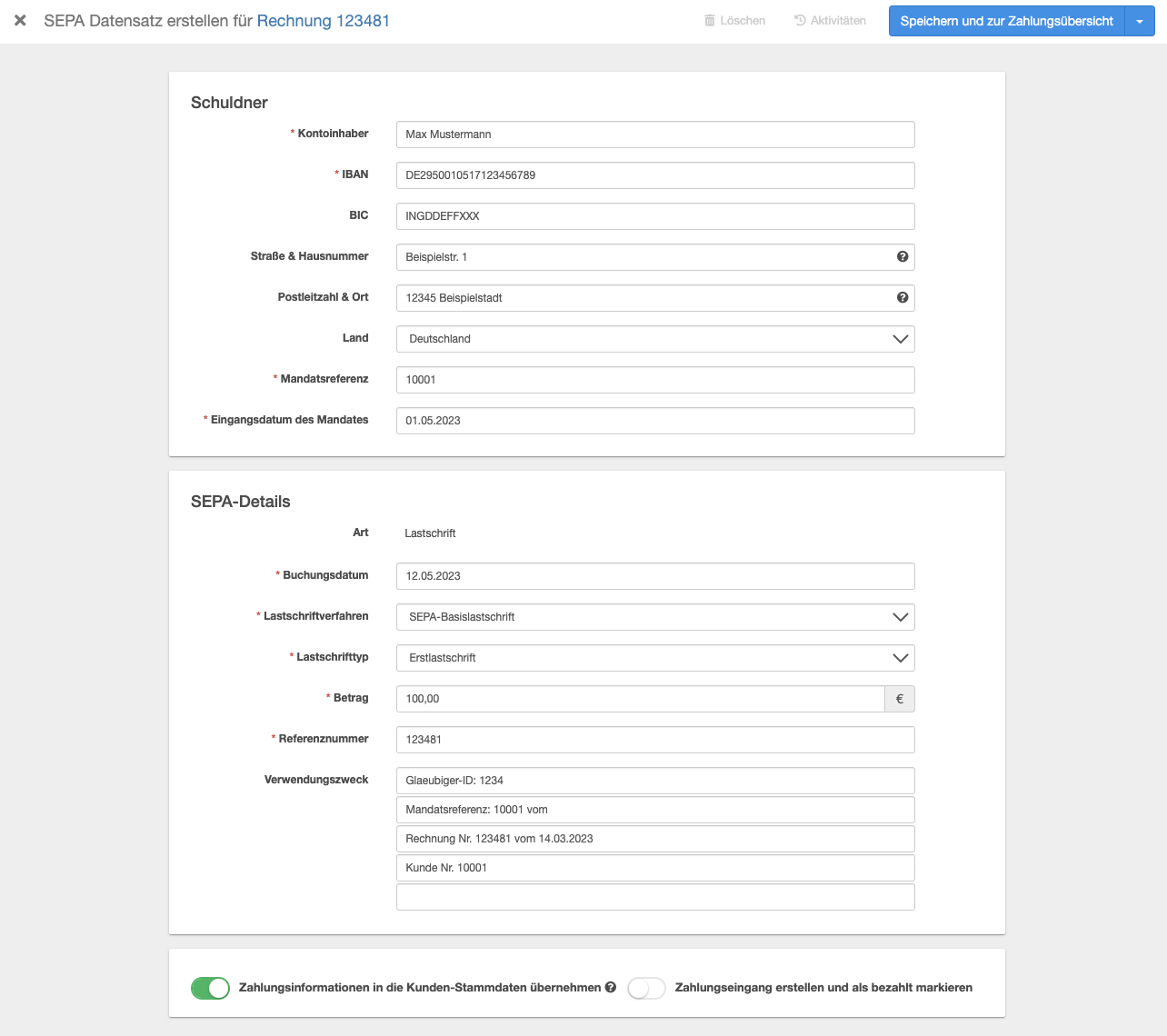
Task: Click the Euro symbol next to Betrag
Action: pos(899,699)
